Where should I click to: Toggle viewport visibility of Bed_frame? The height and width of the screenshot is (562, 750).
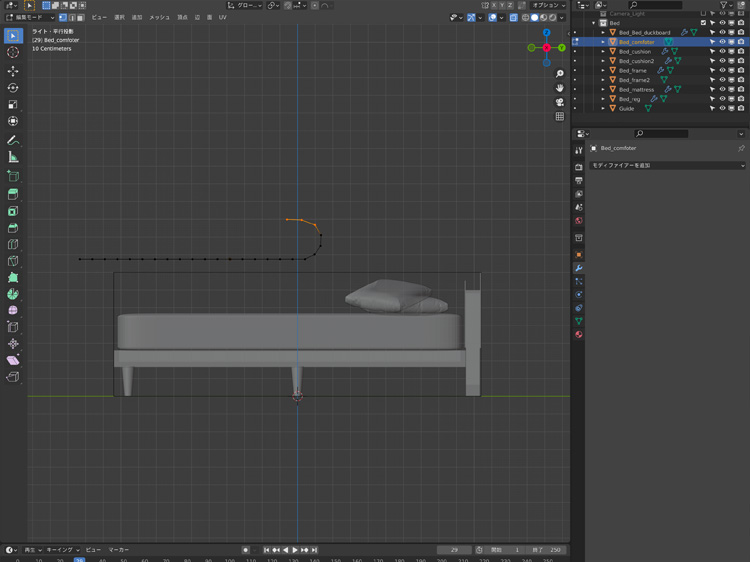point(722,70)
